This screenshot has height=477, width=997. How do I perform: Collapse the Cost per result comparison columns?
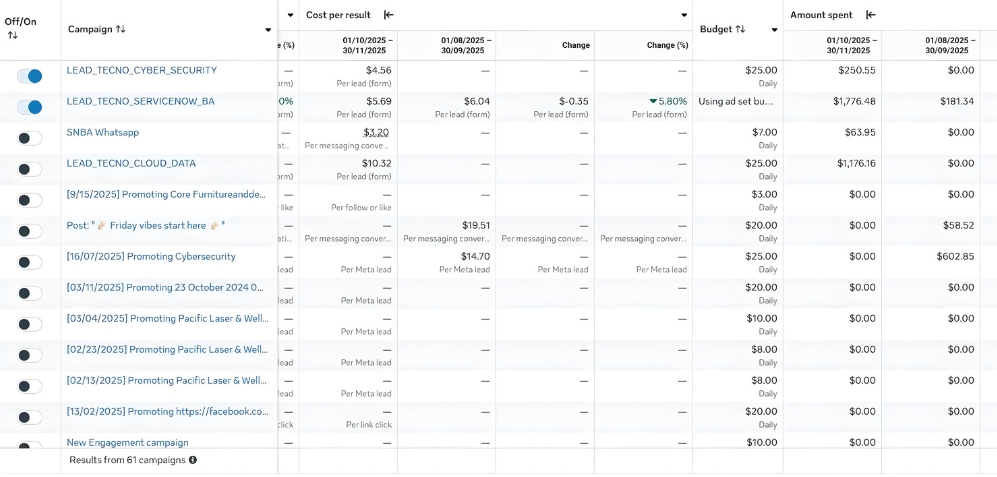pyautogui.click(x=389, y=15)
